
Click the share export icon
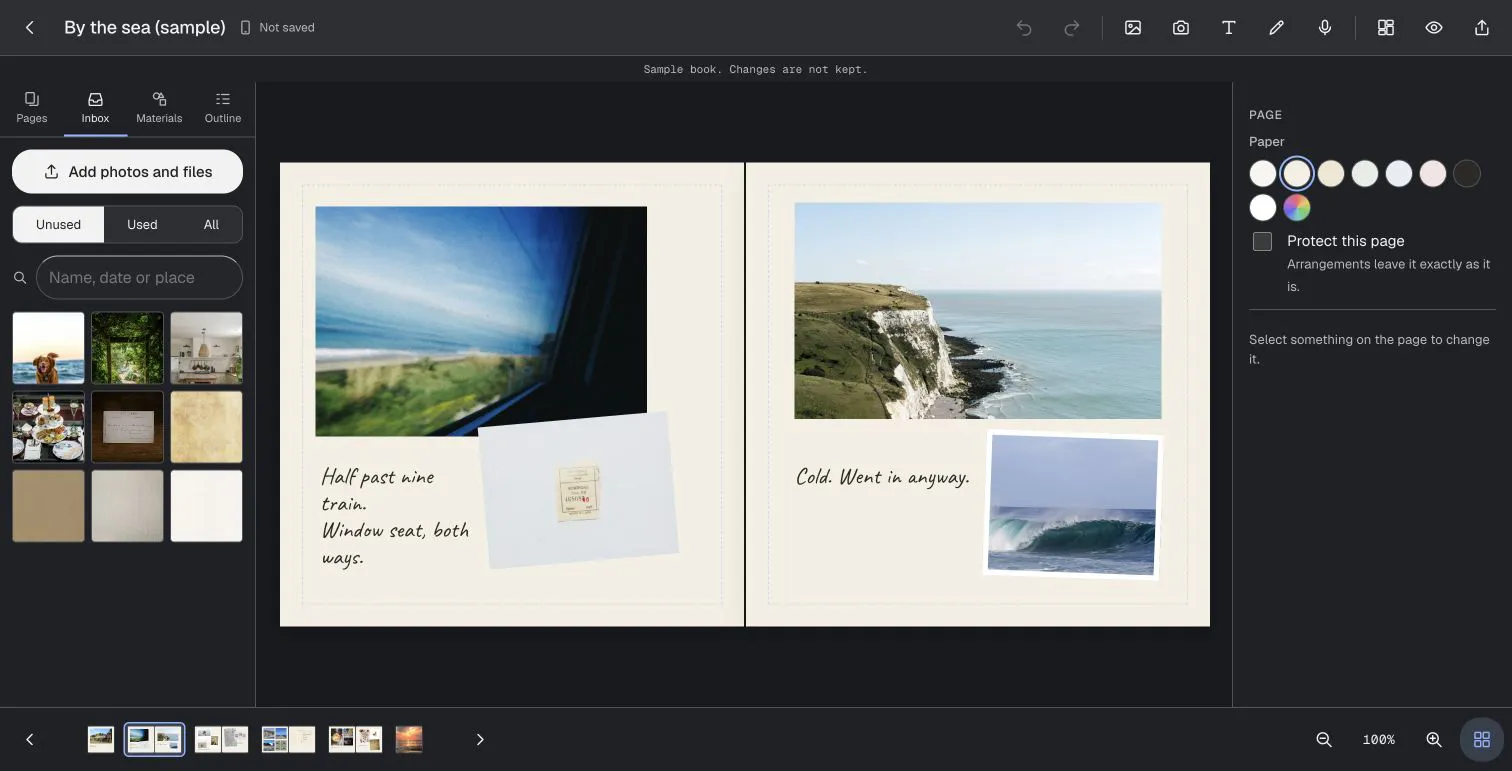(1482, 28)
